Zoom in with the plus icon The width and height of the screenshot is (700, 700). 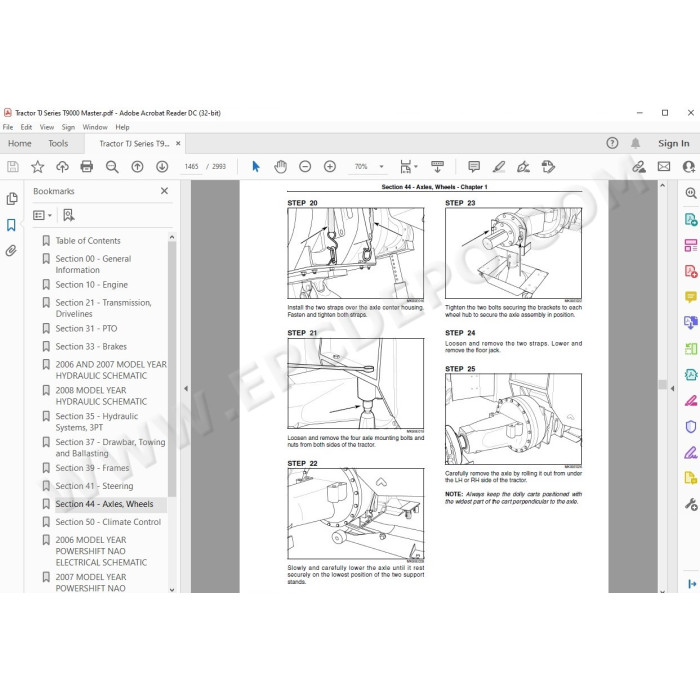point(330,167)
